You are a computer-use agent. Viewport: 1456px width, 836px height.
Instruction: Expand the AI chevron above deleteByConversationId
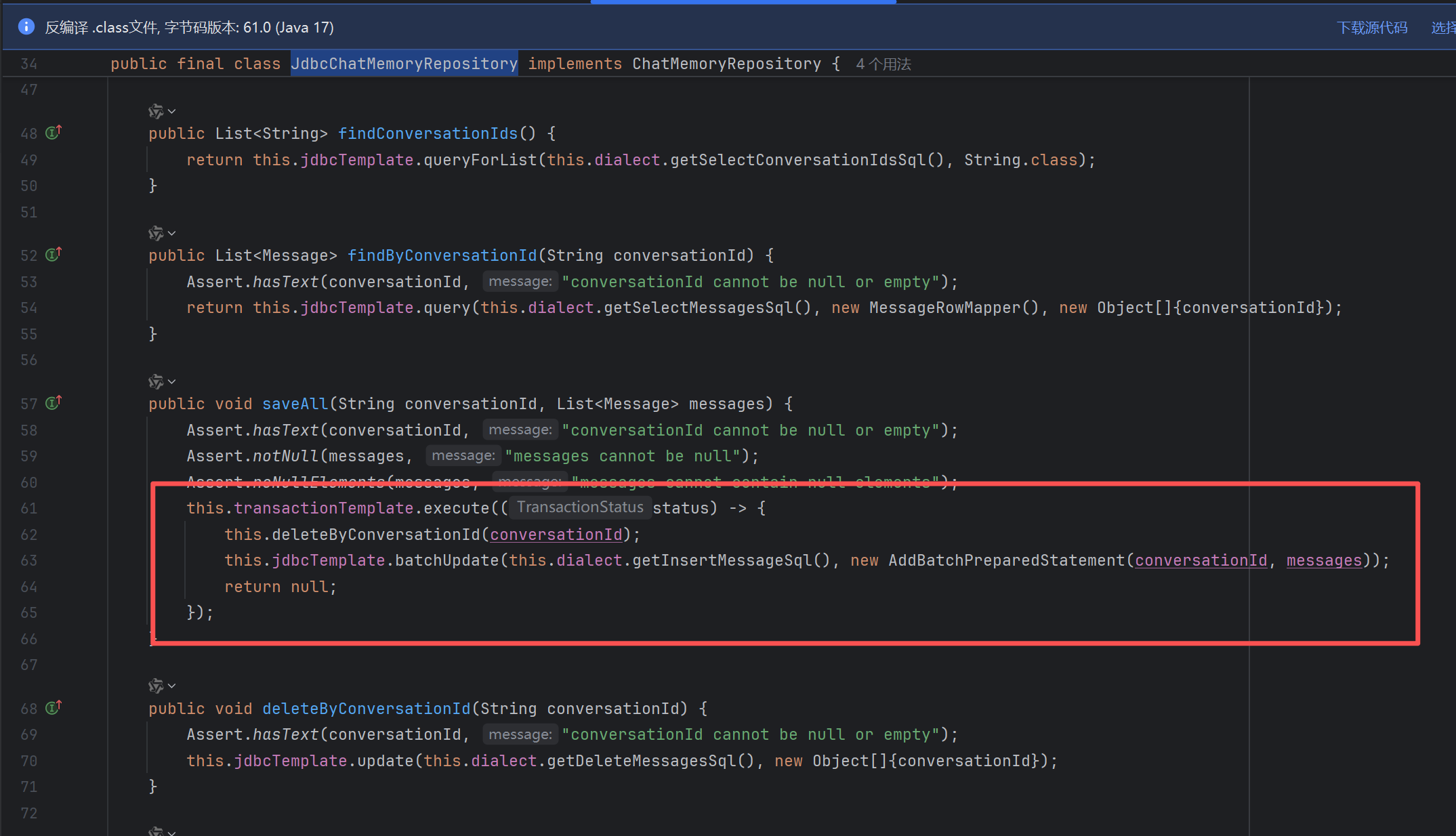coord(172,686)
